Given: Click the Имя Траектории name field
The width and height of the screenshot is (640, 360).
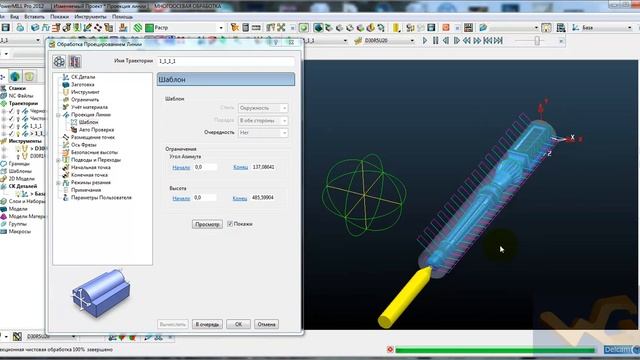Looking at the screenshot, I should click(226, 61).
